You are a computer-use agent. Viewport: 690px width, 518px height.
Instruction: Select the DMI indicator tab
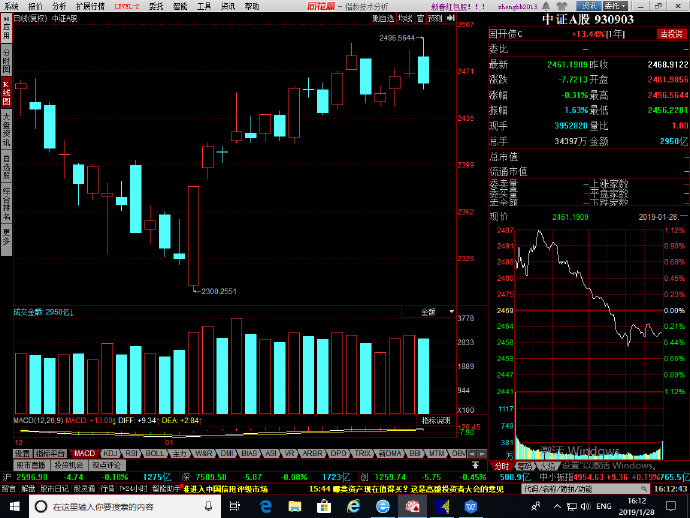(227, 453)
